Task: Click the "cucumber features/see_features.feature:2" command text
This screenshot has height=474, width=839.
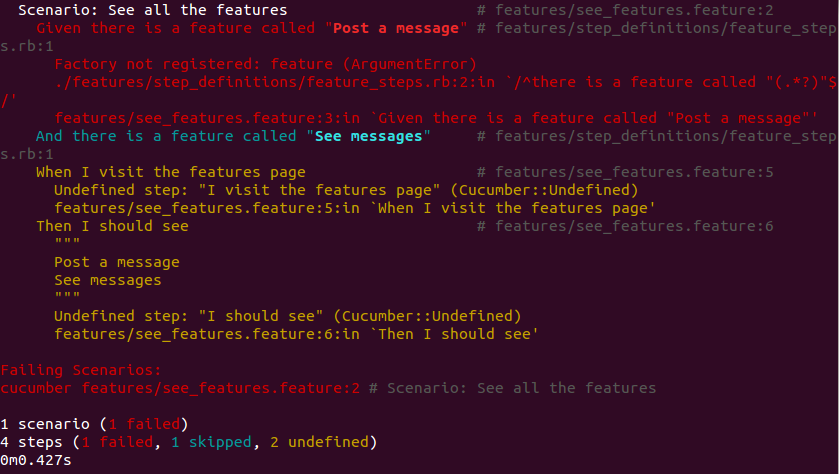Action: [x=180, y=388]
